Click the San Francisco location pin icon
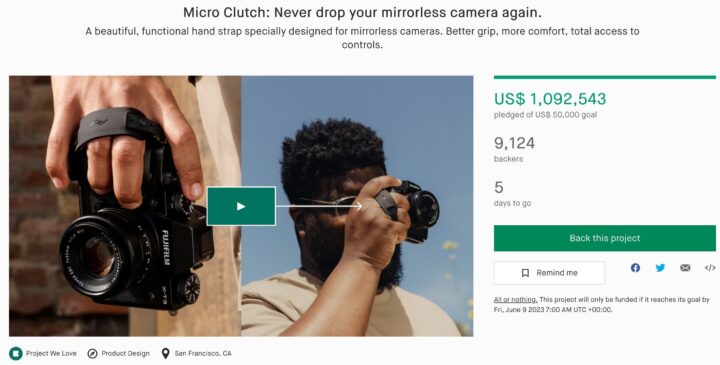The height and width of the screenshot is (365, 720). click(x=165, y=354)
